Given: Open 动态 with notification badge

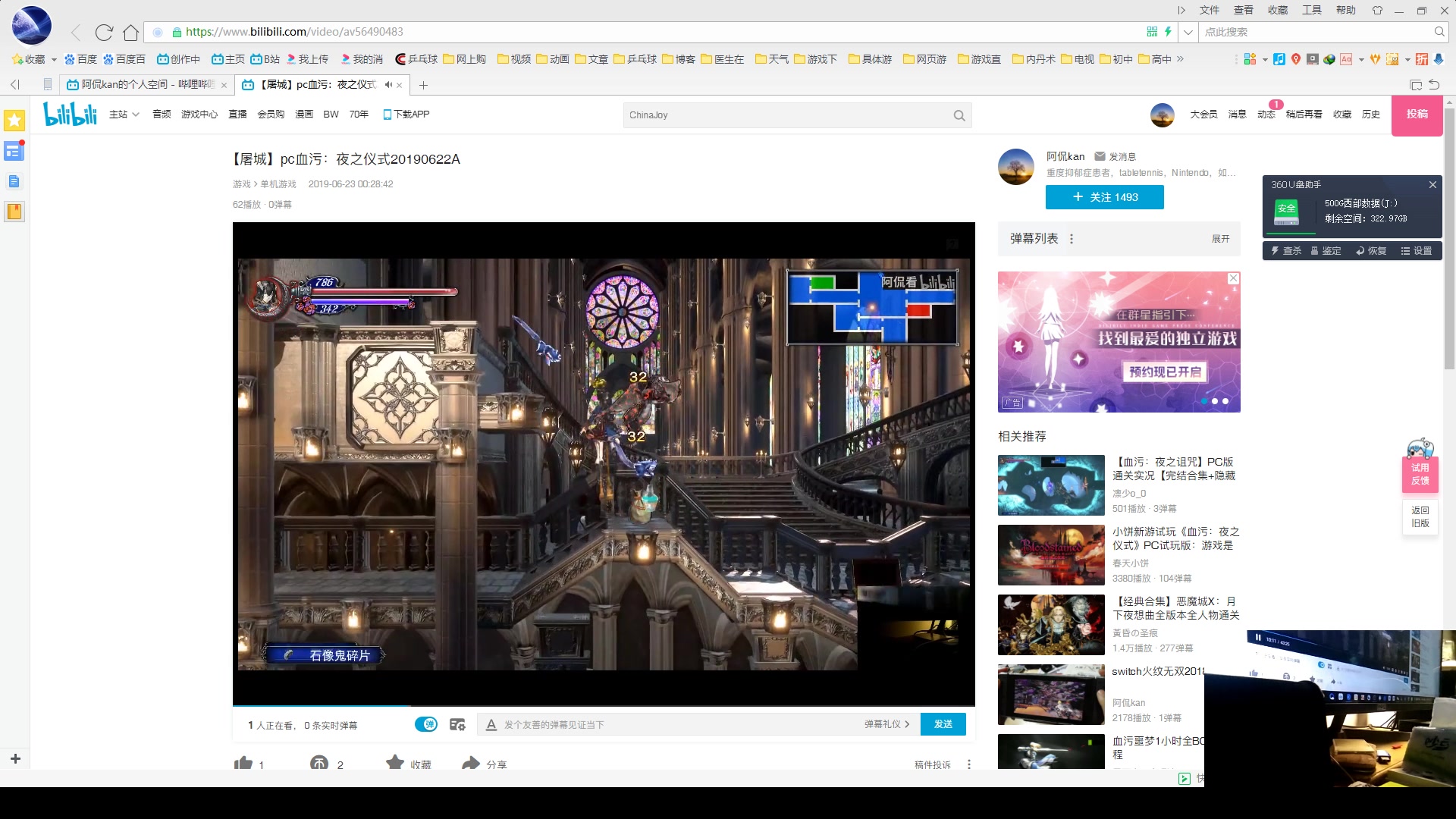Looking at the screenshot, I should 1266,115.
